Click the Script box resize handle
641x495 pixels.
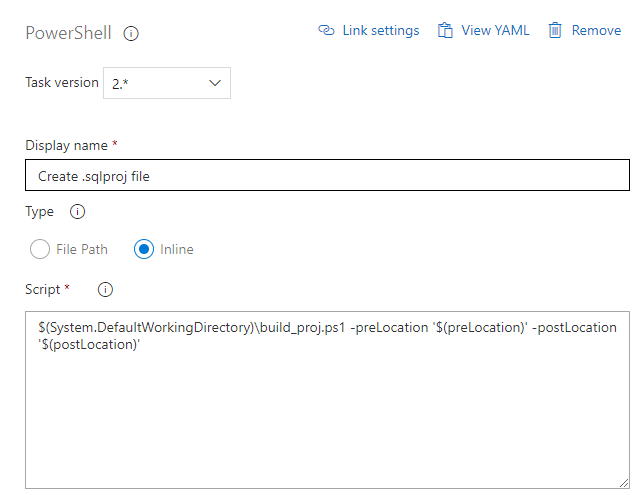click(623, 482)
